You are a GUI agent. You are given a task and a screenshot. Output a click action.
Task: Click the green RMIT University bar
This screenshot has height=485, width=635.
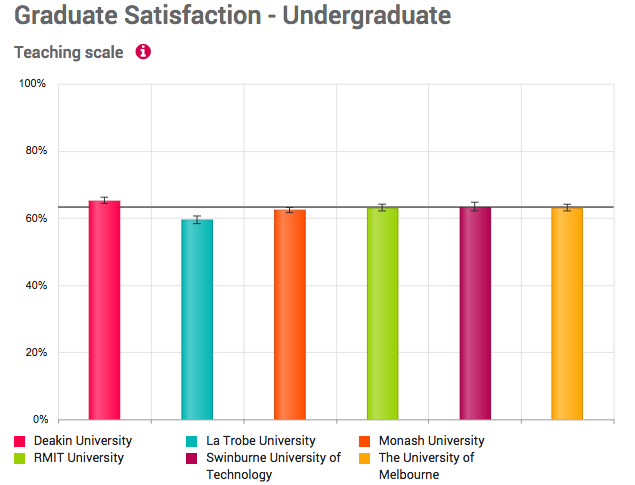pyautogui.click(x=382, y=313)
